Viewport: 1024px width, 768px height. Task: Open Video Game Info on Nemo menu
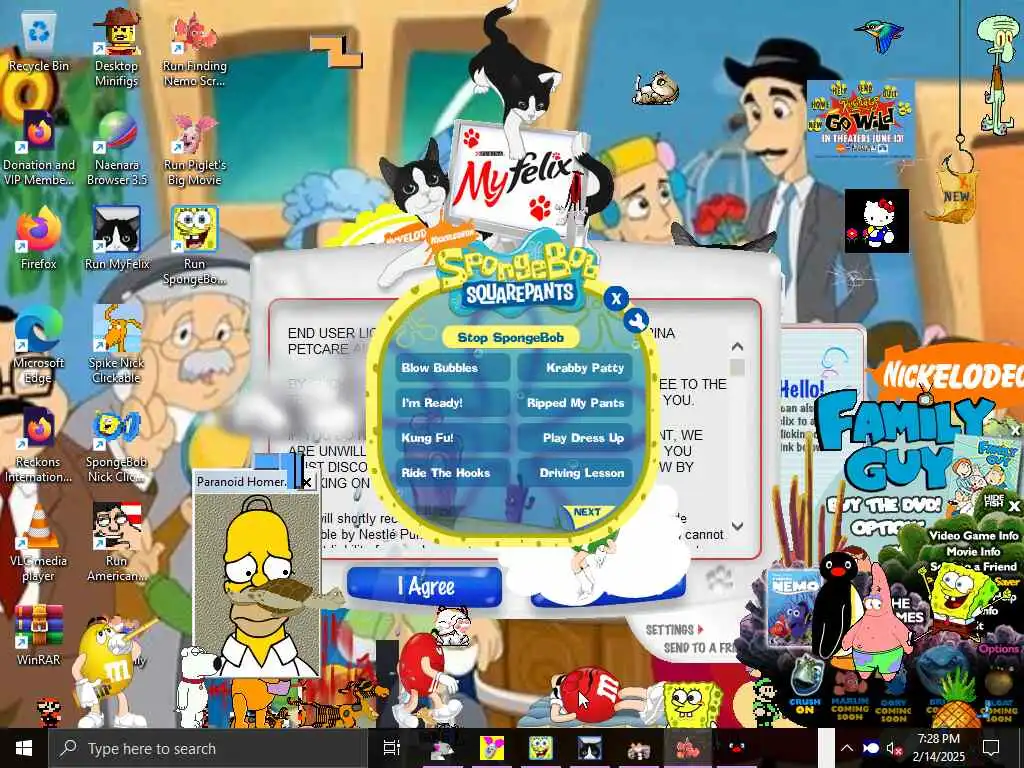(973, 536)
